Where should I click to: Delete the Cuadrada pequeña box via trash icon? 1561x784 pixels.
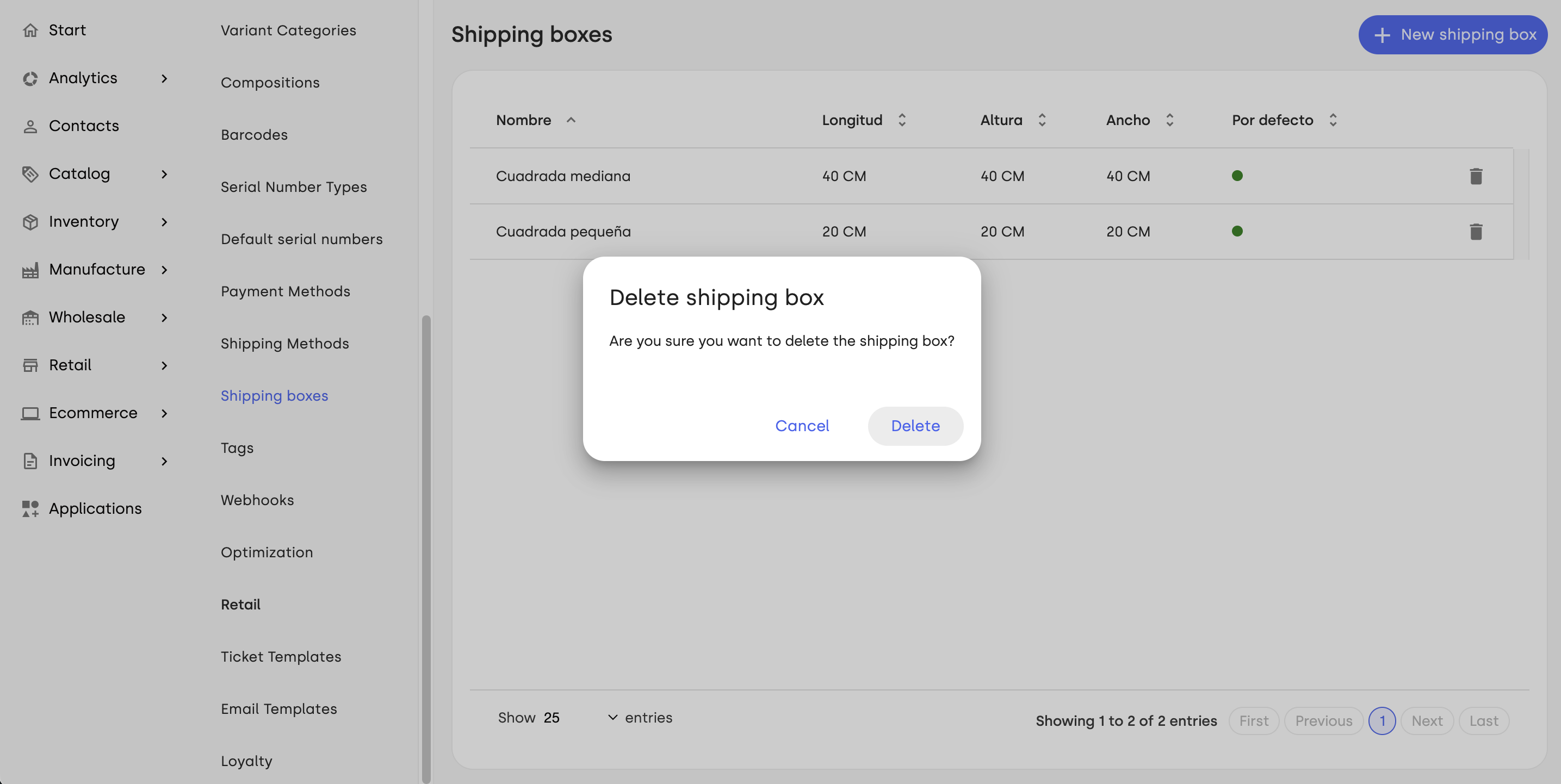[1476, 232]
